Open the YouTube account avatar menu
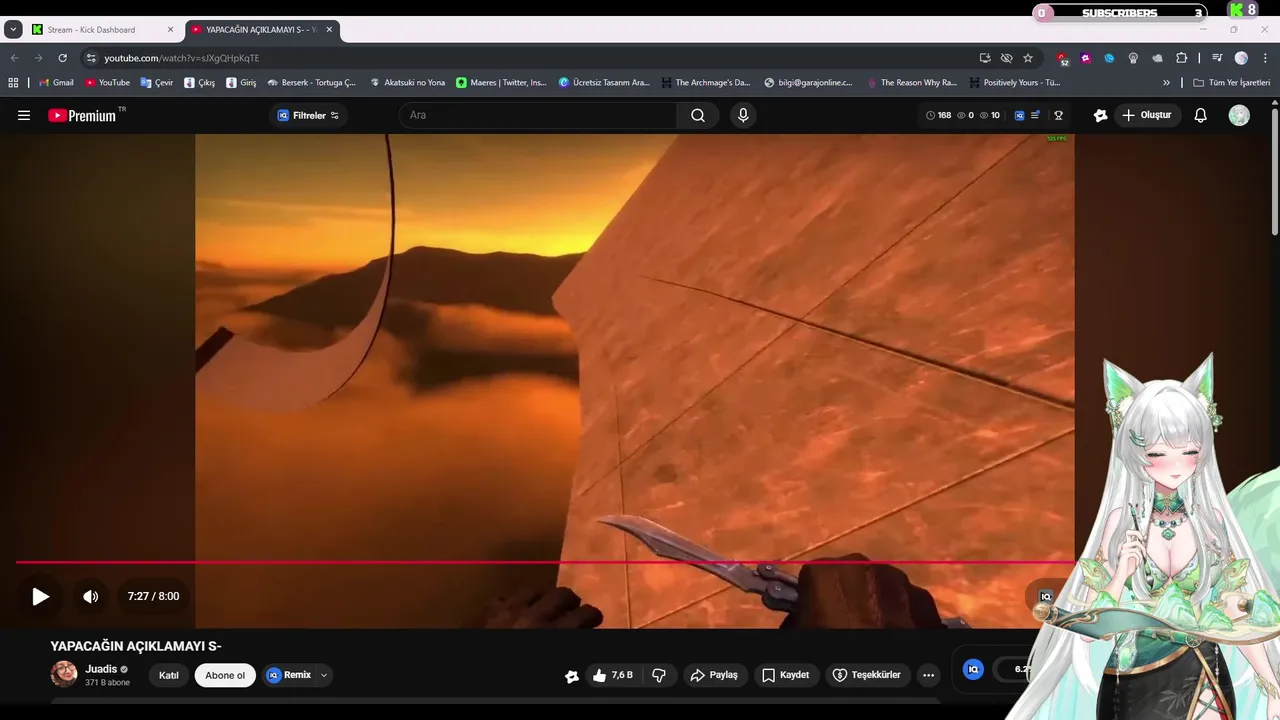The image size is (1280, 720). click(1239, 115)
